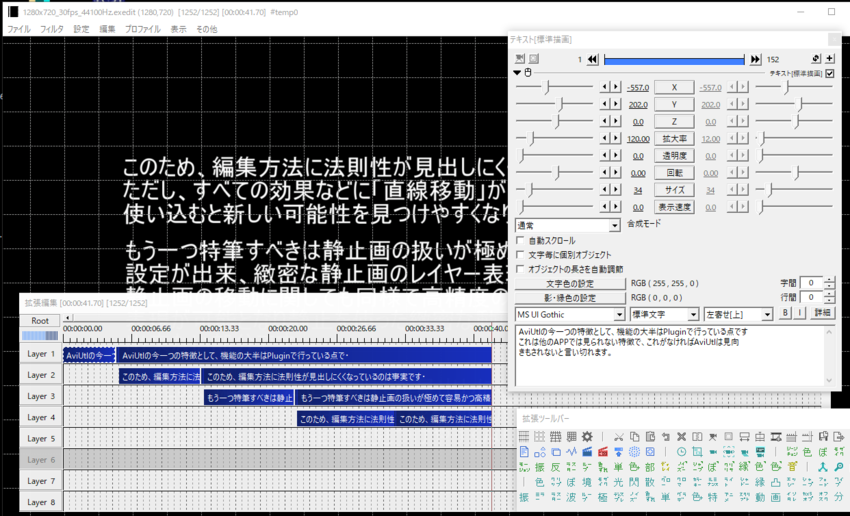Click the X delete icon in toolbar

(x=681, y=436)
